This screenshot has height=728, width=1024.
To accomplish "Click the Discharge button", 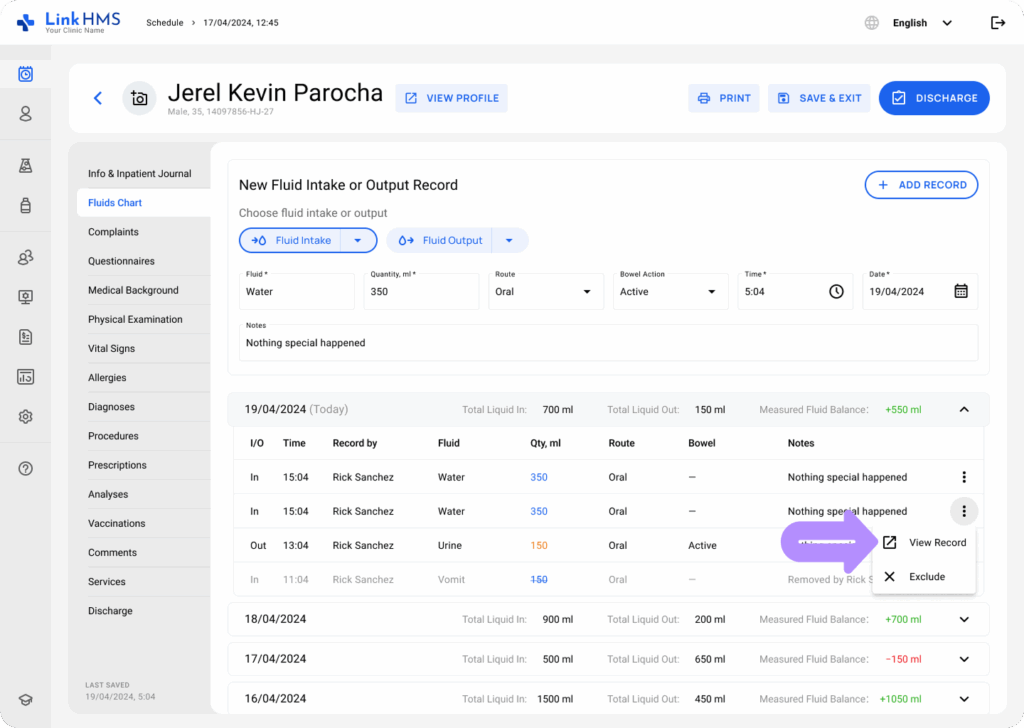I will [934, 98].
